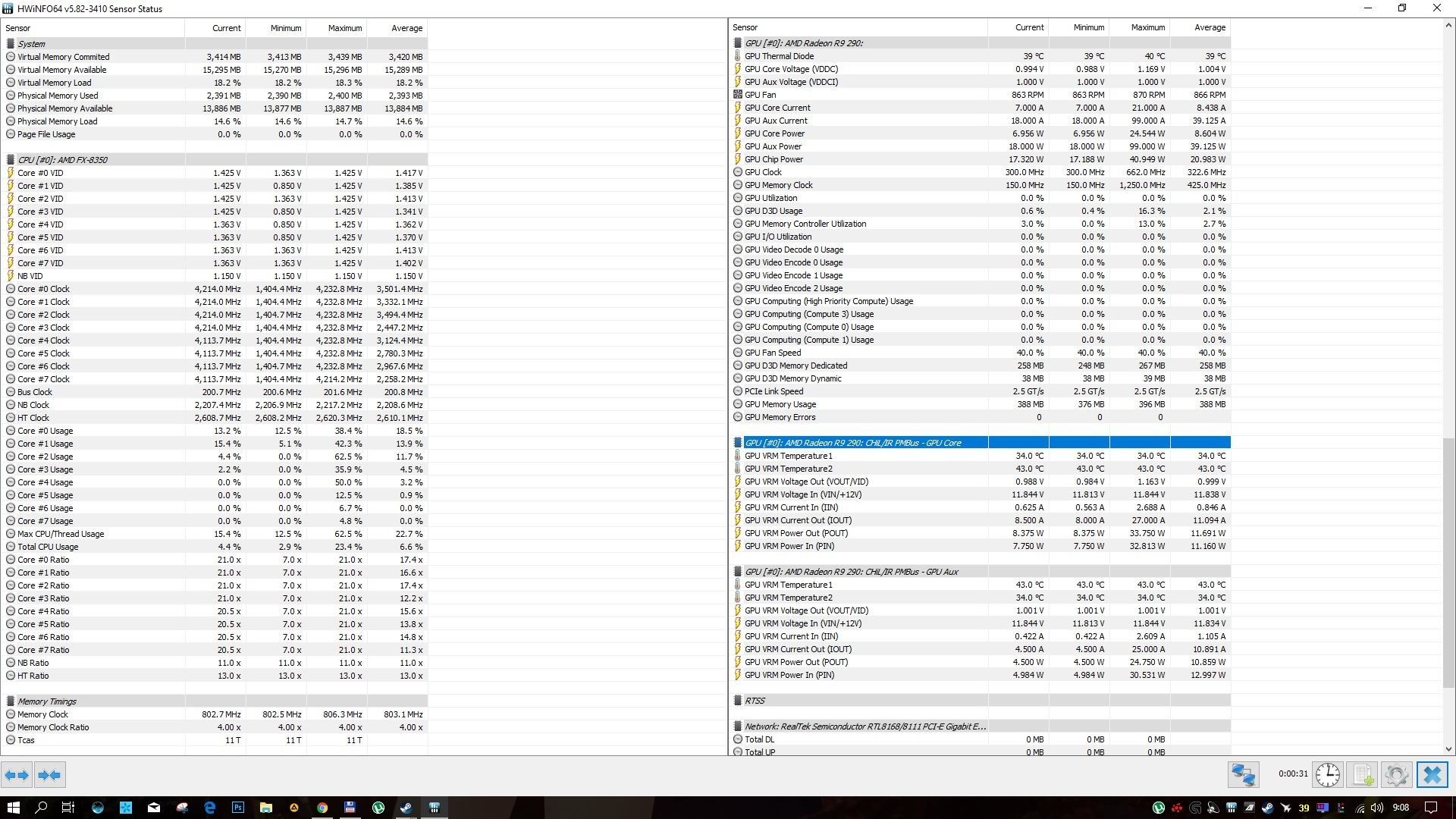1456x819 pixels.
Task: Click the expand columns arrows button
Action: pos(17,775)
